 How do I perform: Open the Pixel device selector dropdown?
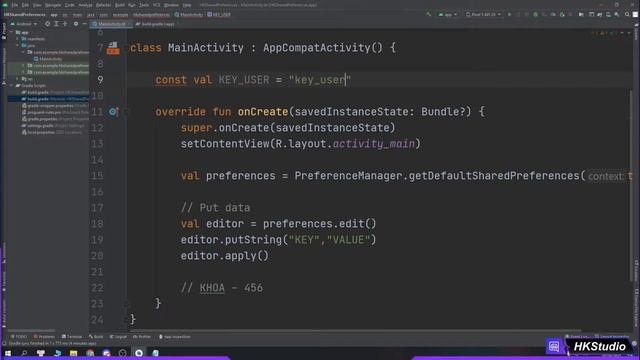483,15
